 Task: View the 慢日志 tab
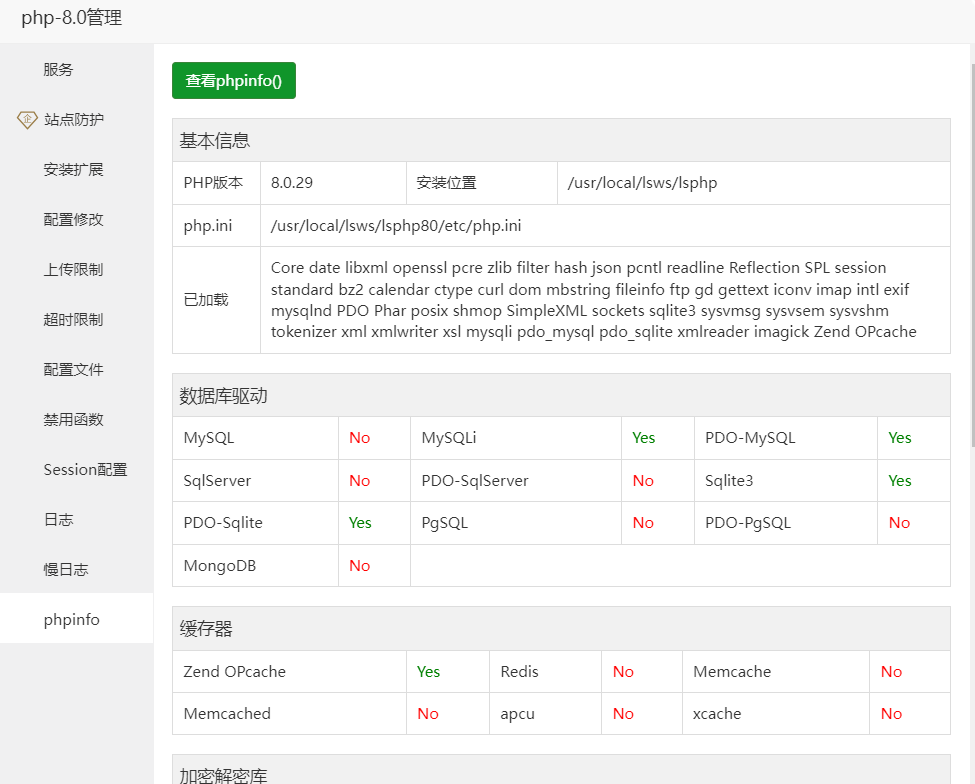66,570
